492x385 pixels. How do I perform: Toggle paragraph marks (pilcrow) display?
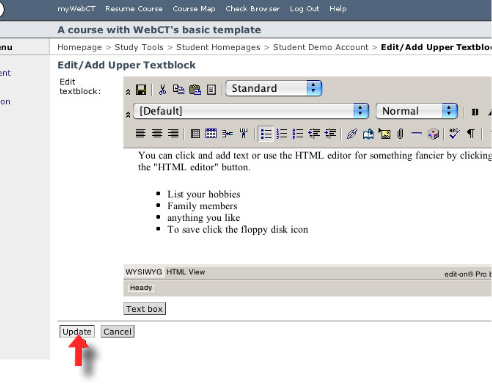tap(471, 134)
